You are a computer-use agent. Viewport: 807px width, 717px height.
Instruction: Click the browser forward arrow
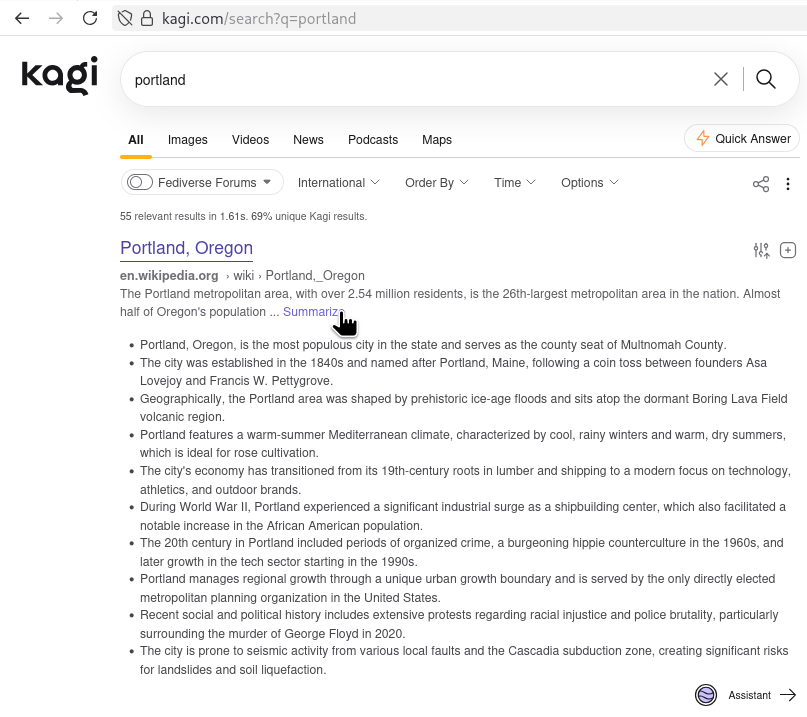pyautogui.click(x=56, y=19)
